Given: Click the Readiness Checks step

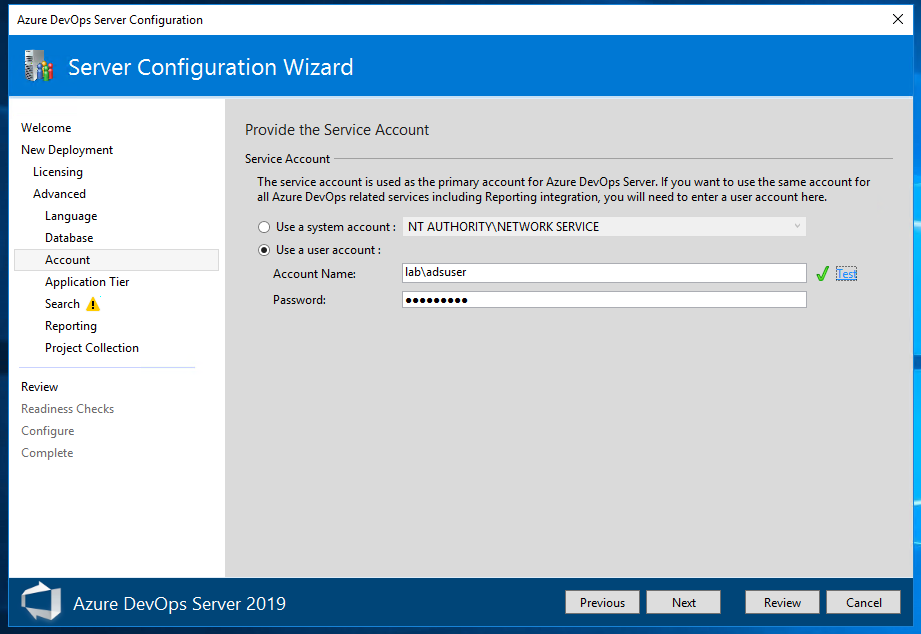Looking at the screenshot, I should tap(68, 409).
